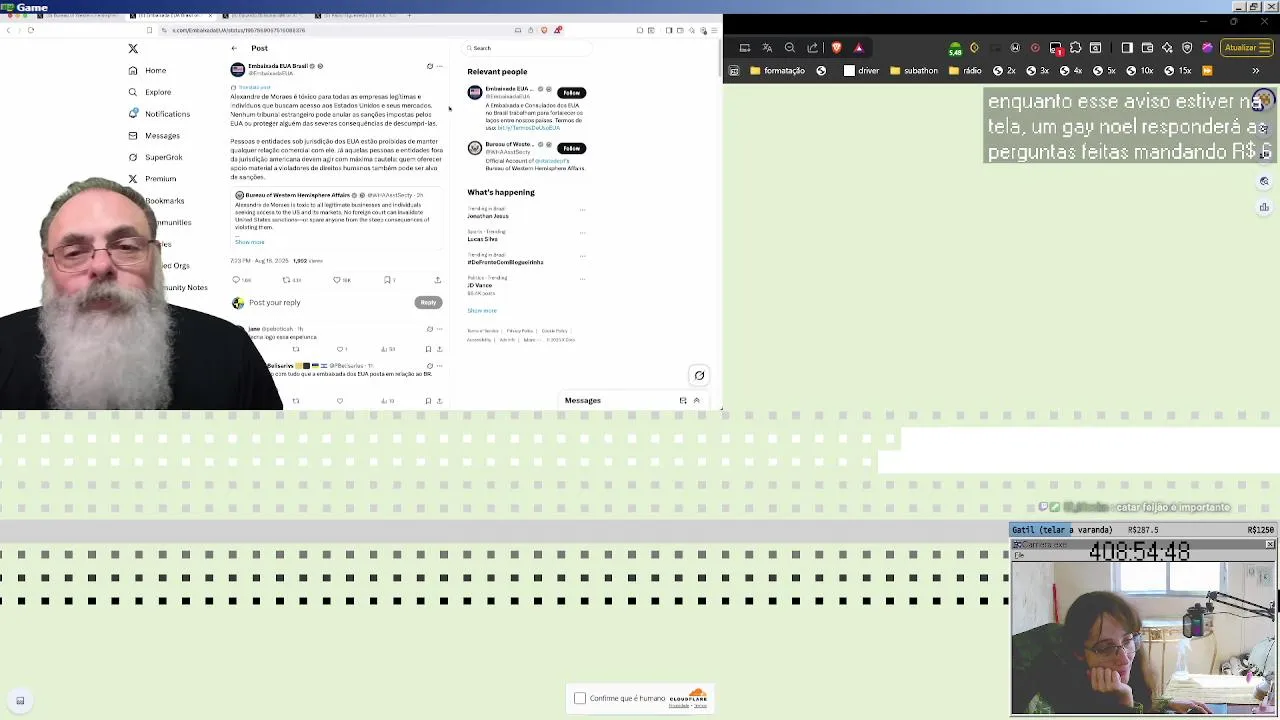1280x720 pixels.
Task: Click the 15x bookmark
Action: click(x=1177, y=71)
